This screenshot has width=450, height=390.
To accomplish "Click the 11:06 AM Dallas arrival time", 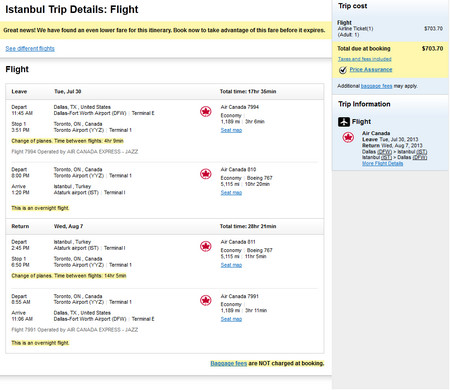I will (x=22, y=319).
